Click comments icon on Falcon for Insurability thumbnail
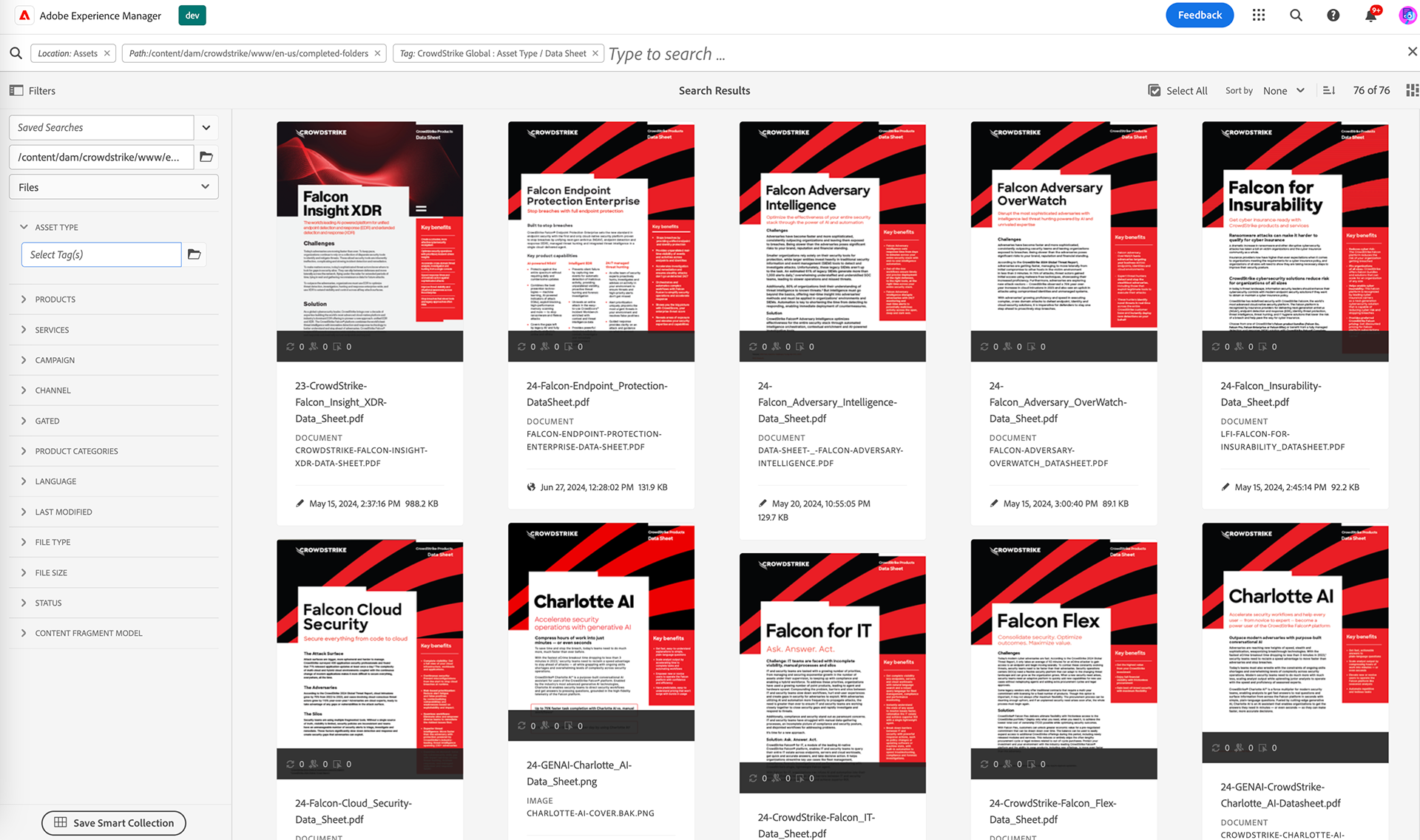This screenshot has height=840, width=1420. click(1262, 347)
